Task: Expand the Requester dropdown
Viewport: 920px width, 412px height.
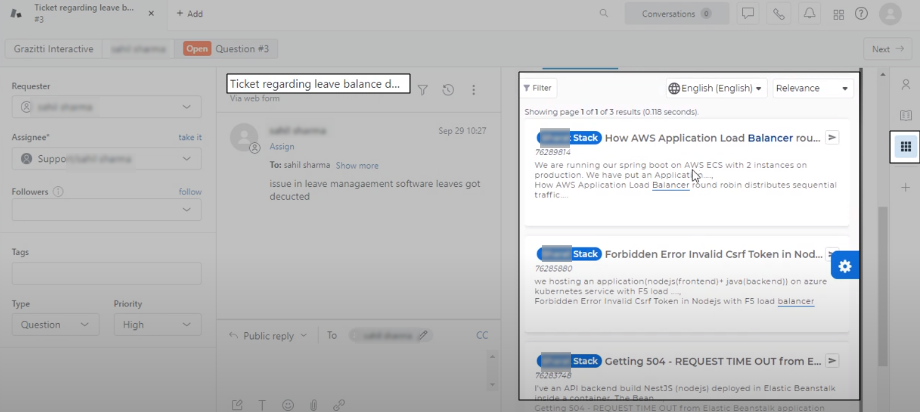Action: pyautogui.click(x=107, y=107)
